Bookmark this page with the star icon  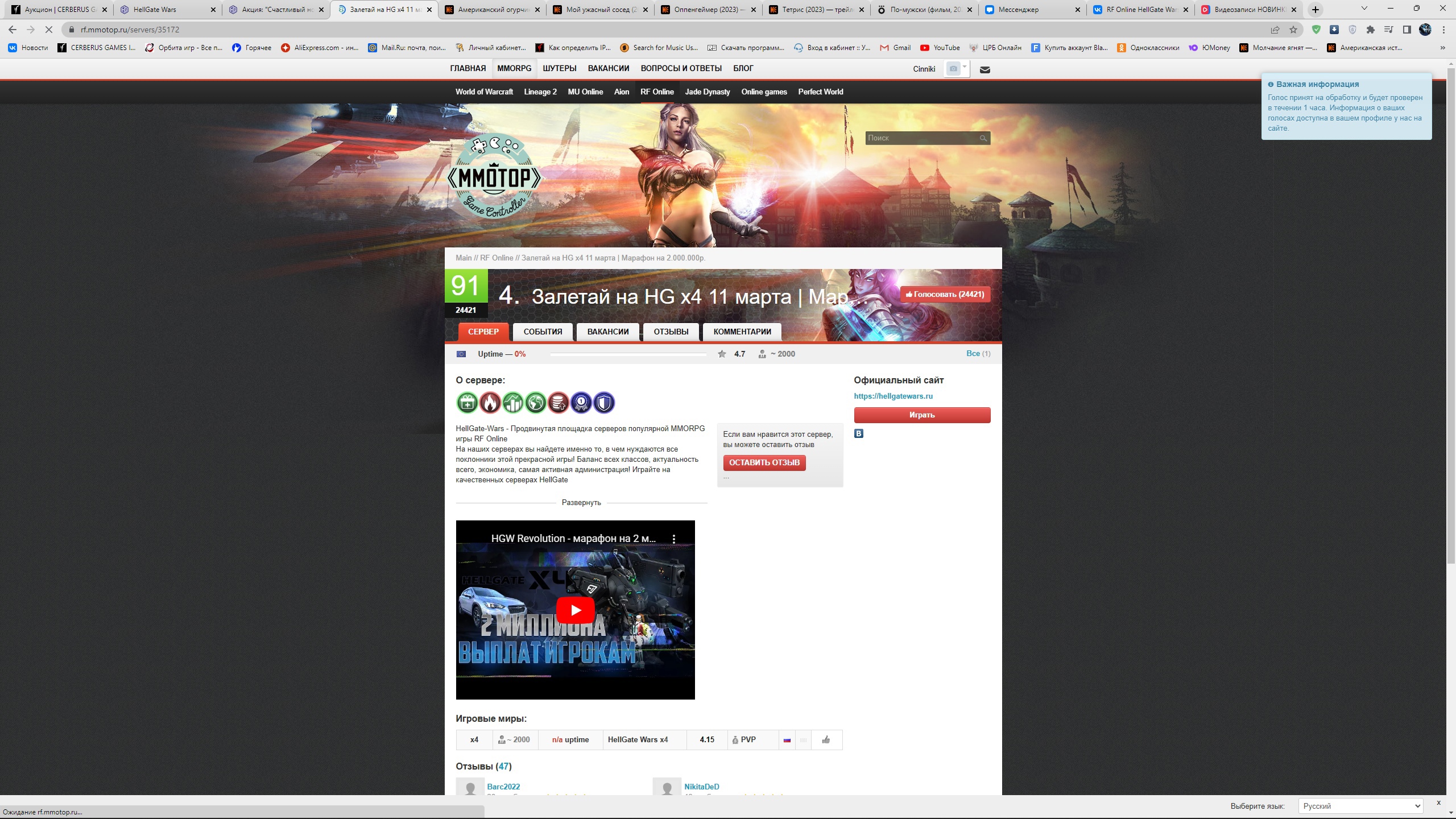pos(1293,30)
